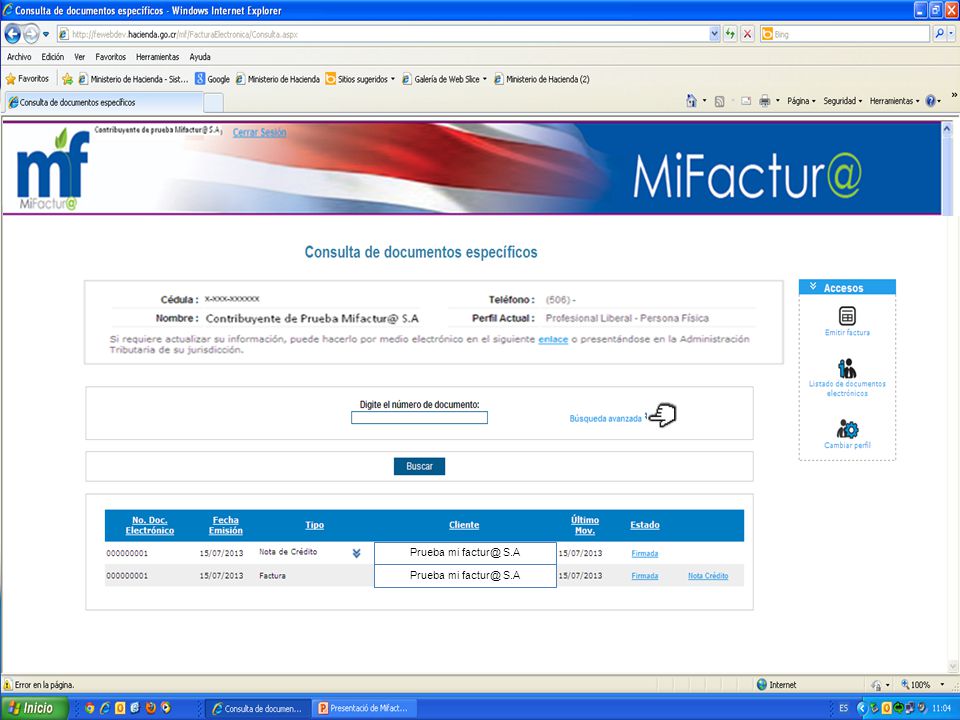Click the Búsqueda avanzada link
Screen dimensions: 960x720
pyautogui.click(x=606, y=419)
